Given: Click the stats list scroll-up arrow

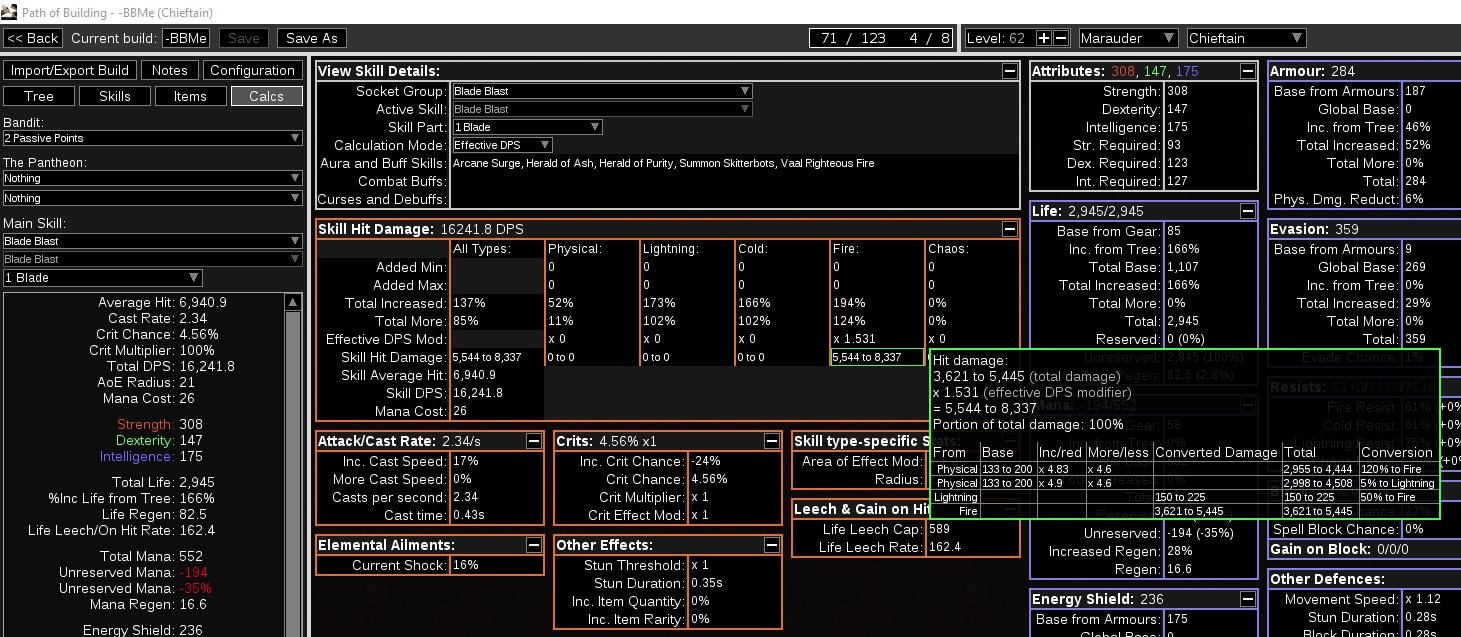Looking at the screenshot, I should (x=293, y=302).
